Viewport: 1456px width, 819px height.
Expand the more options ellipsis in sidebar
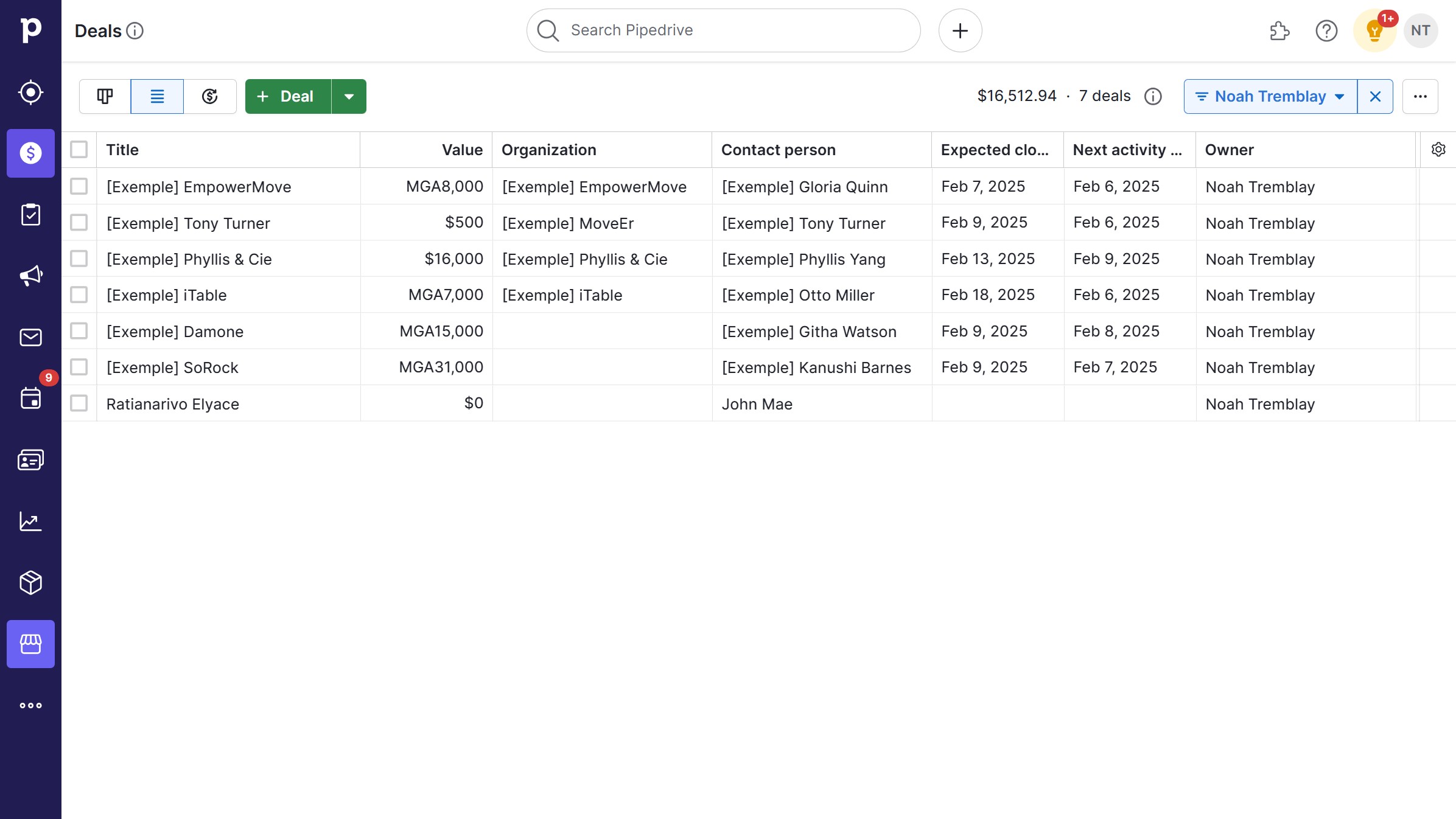coord(30,705)
